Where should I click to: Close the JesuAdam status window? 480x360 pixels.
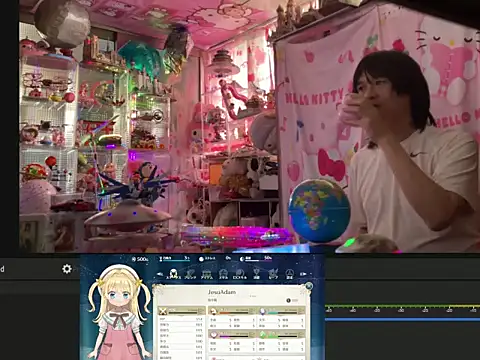(309, 286)
